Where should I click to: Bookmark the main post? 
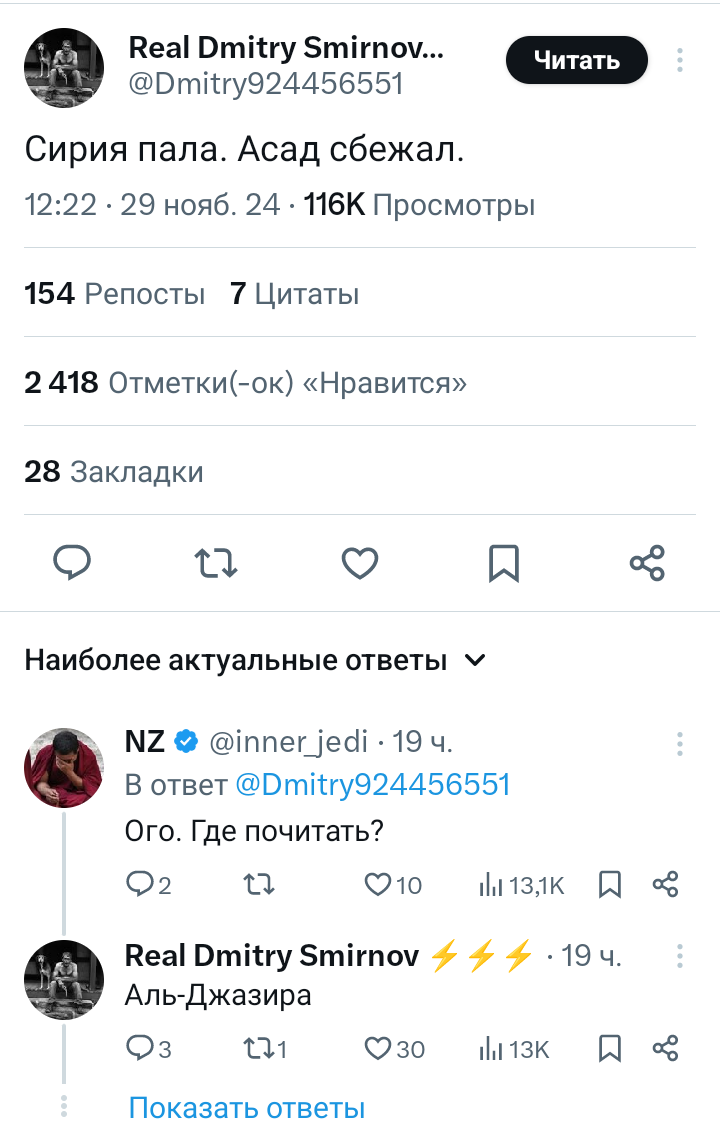click(x=503, y=563)
